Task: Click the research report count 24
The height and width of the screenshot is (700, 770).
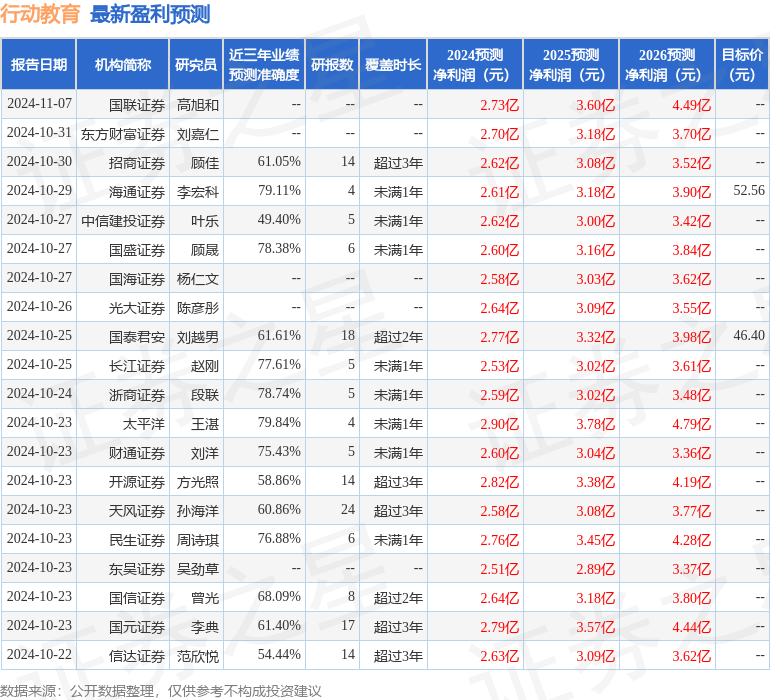Action: (x=348, y=509)
